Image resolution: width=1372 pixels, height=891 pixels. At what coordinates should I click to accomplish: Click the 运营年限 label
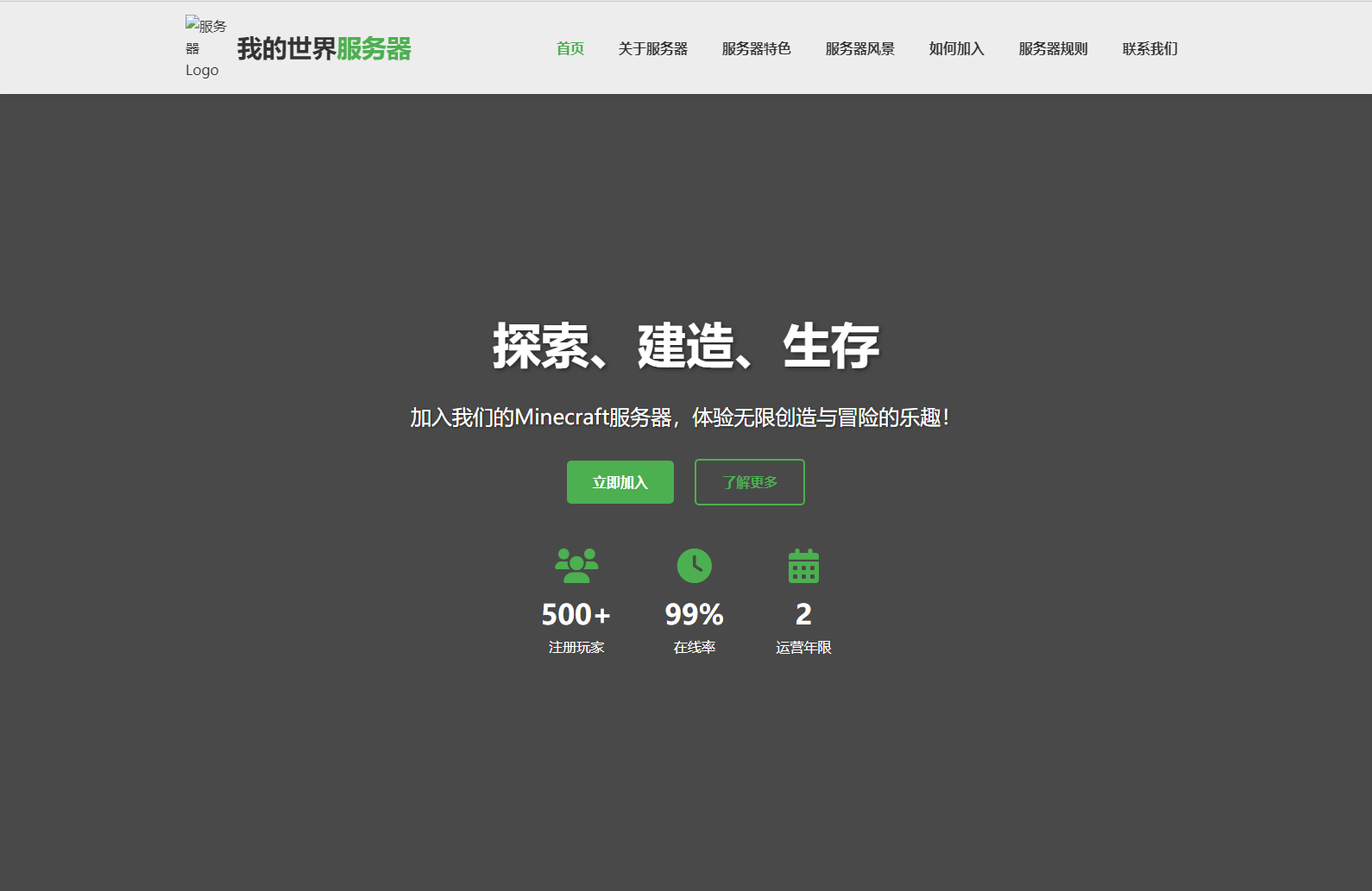803,648
